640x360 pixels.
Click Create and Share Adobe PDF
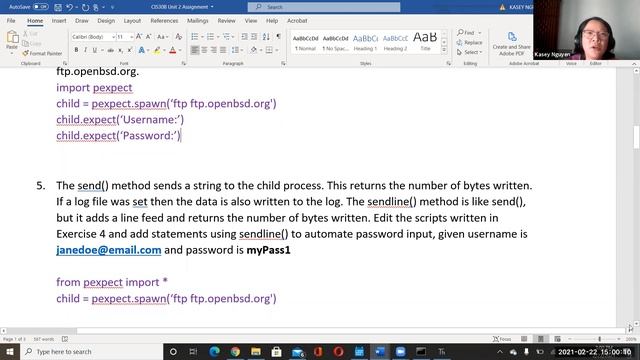click(x=511, y=44)
